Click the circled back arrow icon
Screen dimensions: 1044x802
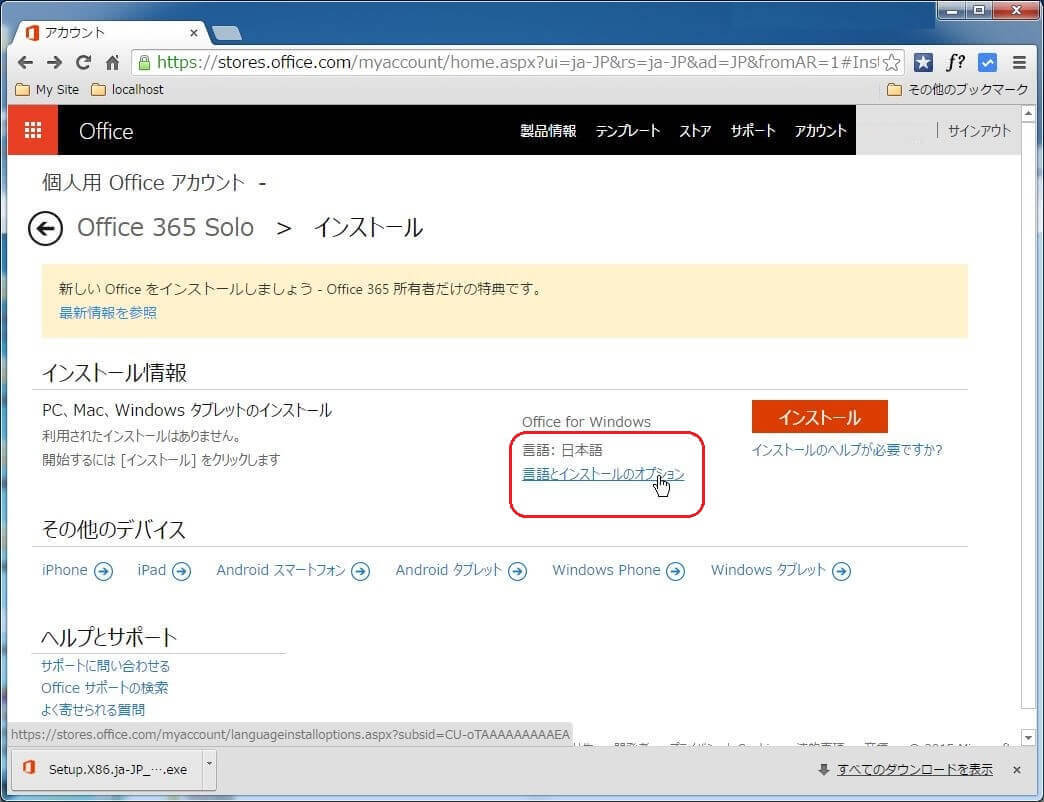pos(45,229)
